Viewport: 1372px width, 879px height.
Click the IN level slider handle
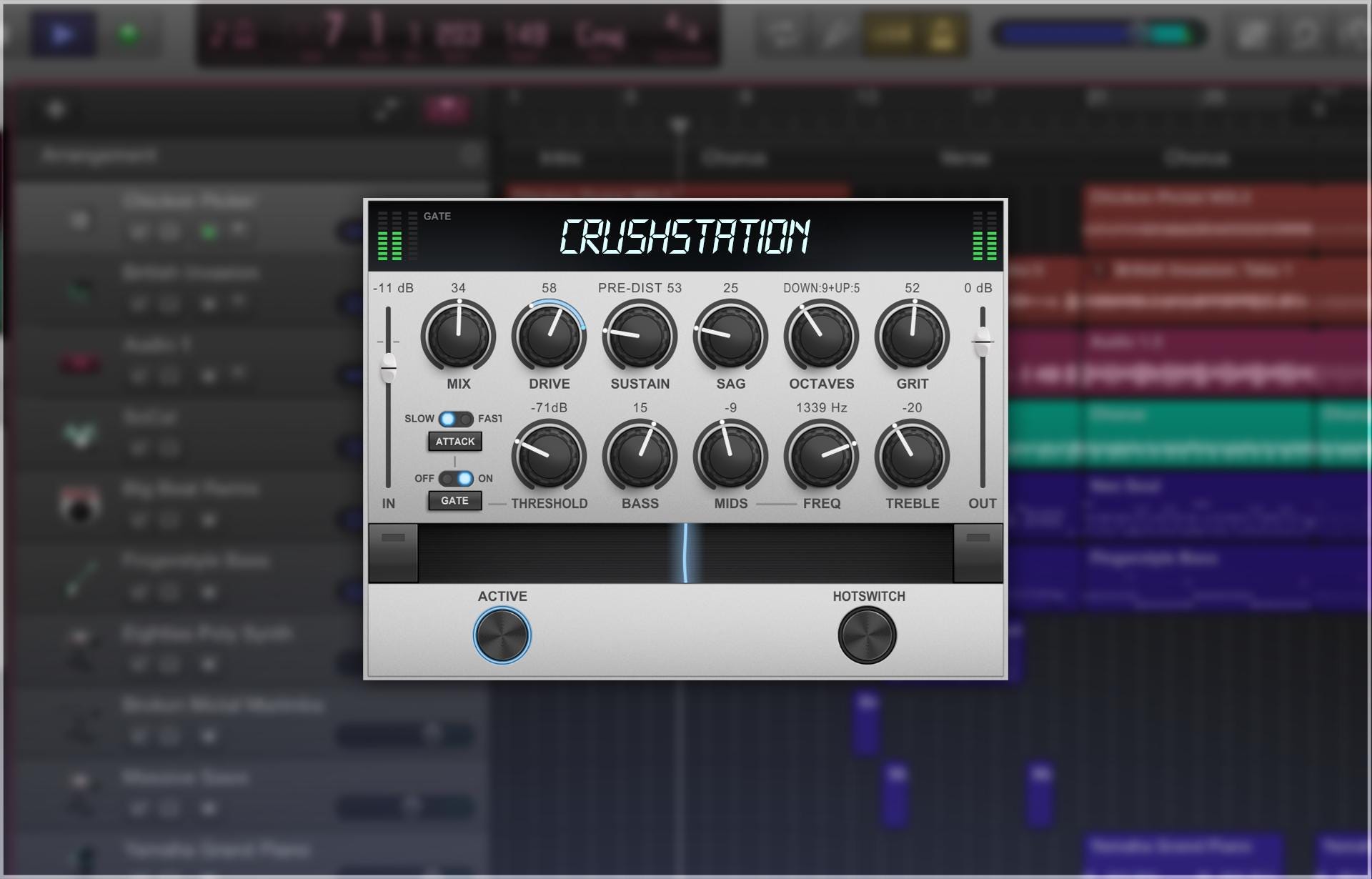[x=388, y=368]
